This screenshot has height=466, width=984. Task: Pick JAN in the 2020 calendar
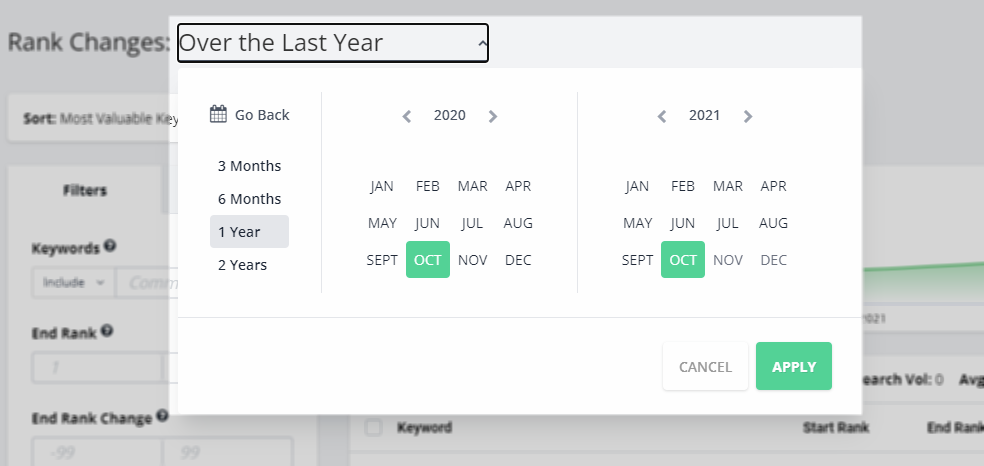click(382, 186)
